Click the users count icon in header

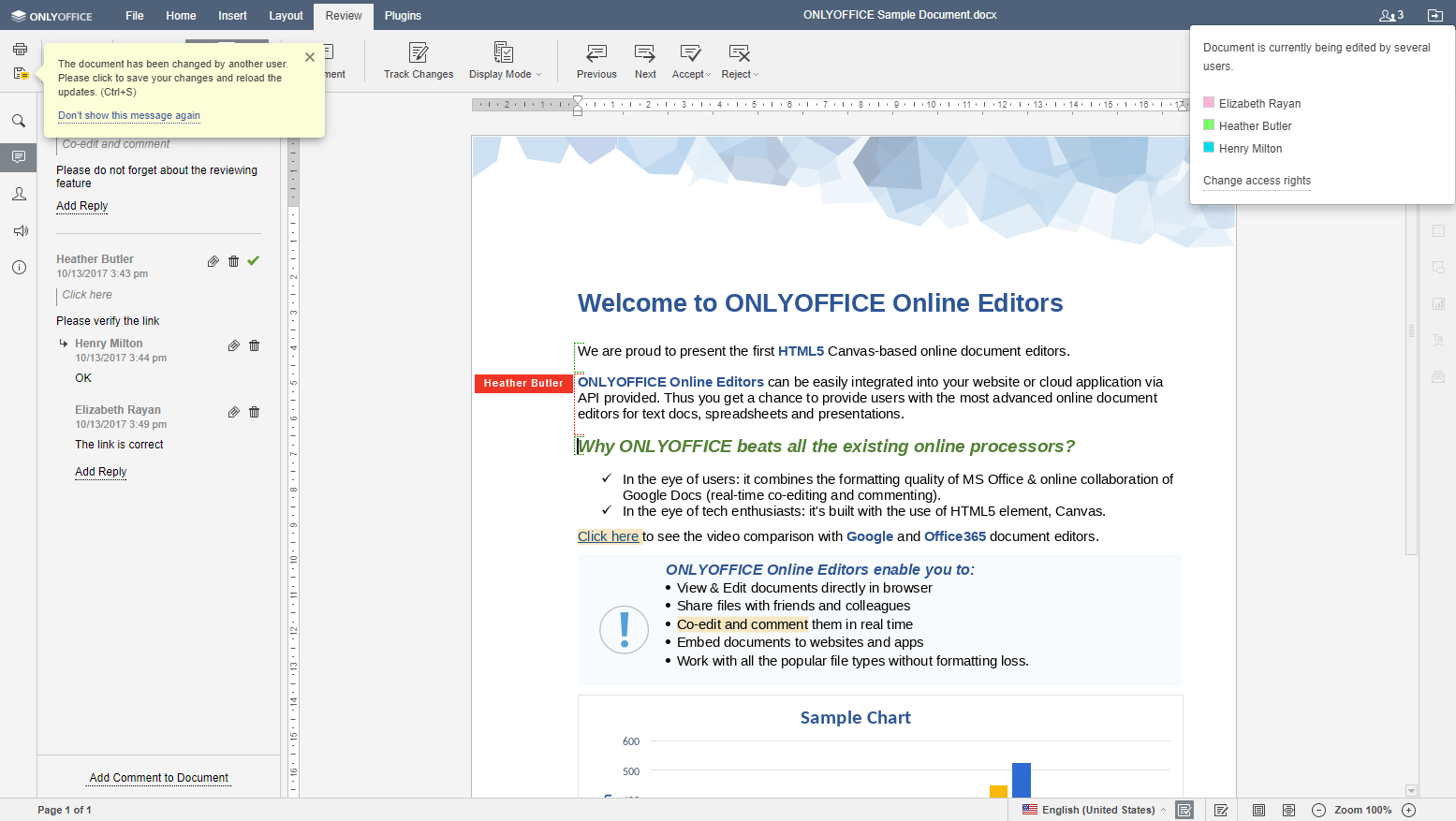[x=1391, y=15]
